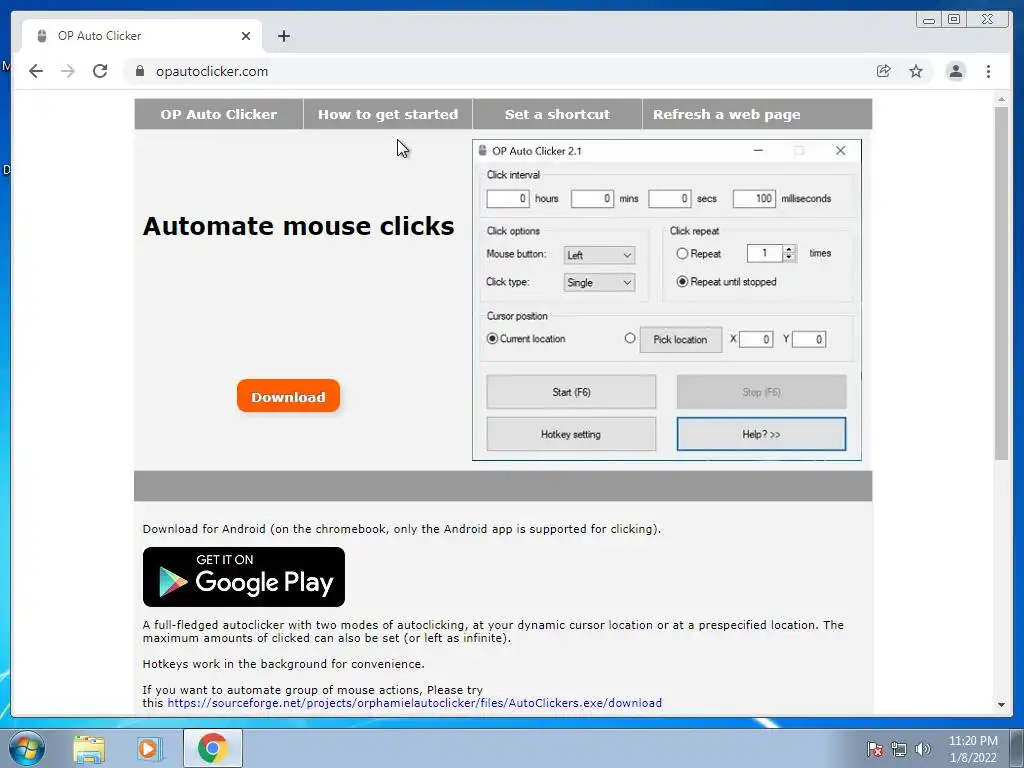This screenshot has height=768, width=1024.
Task: Open Hotkey setting
Action: point(571,434)
